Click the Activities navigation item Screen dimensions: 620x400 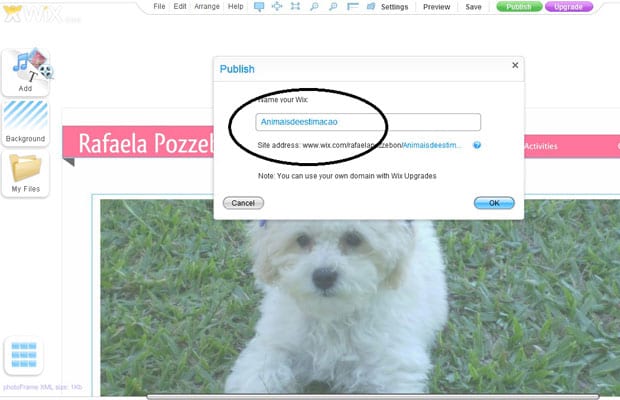tap(541, 146)
